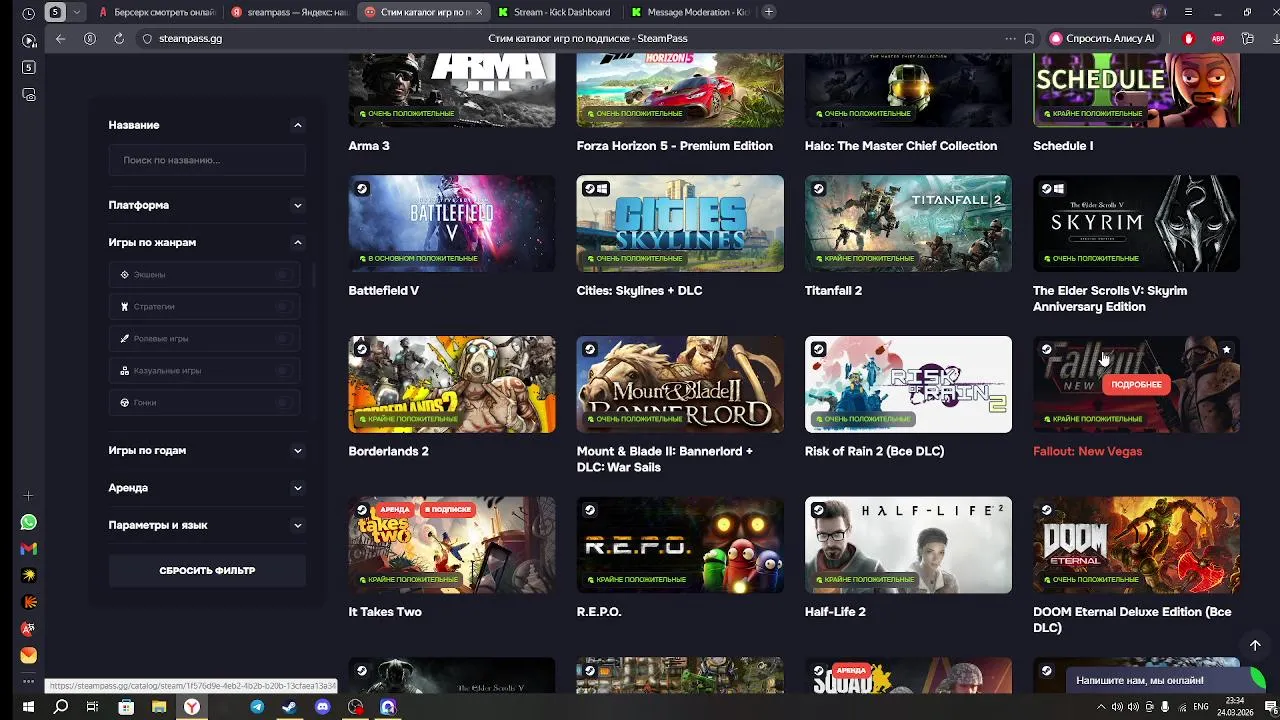Open the R.E.P.O. game thumbnail

680,545
